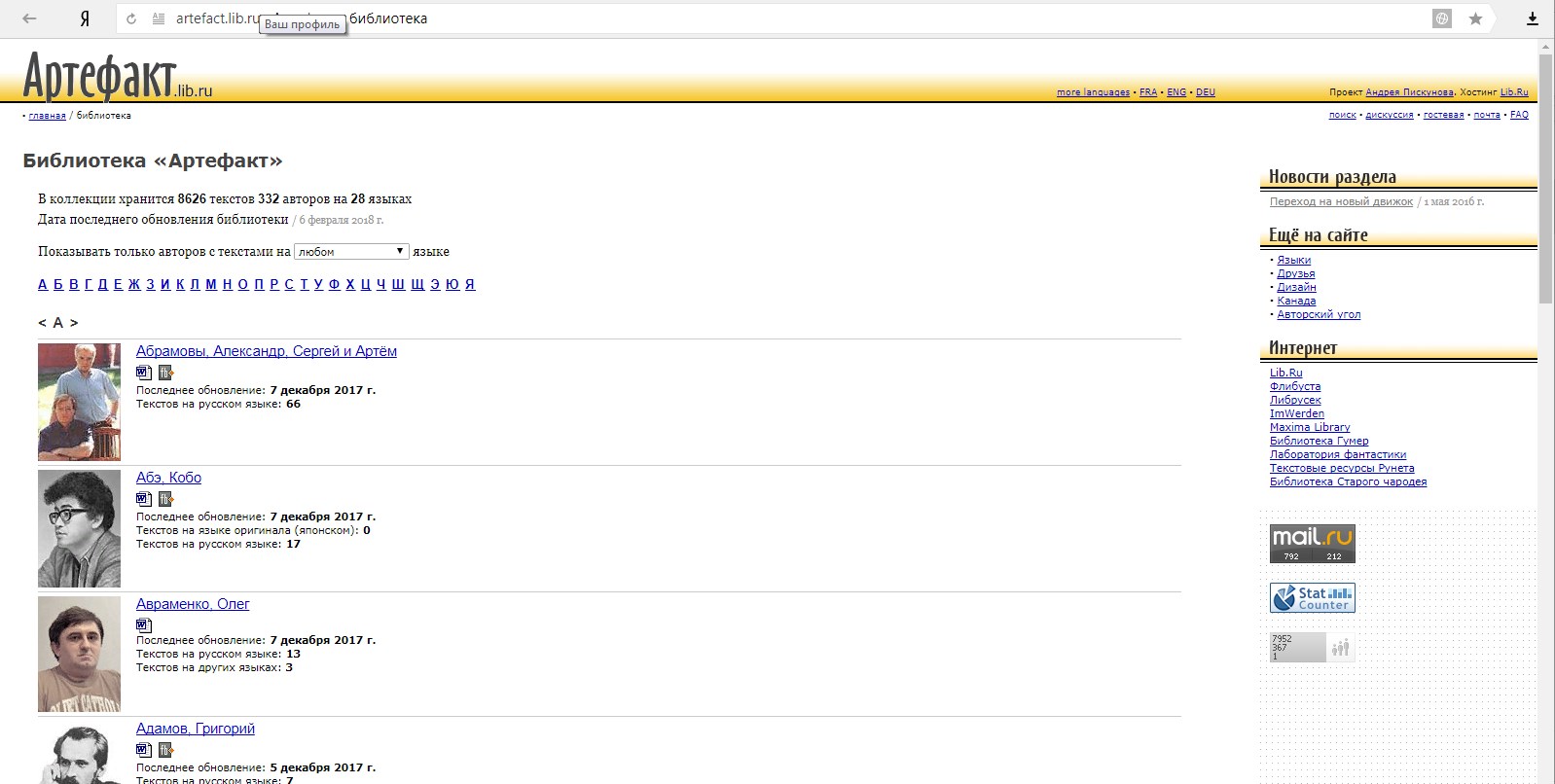This screenshot has height=784, width=1555.
Task: Open the 'почта' mail link
Action: 1487,115
